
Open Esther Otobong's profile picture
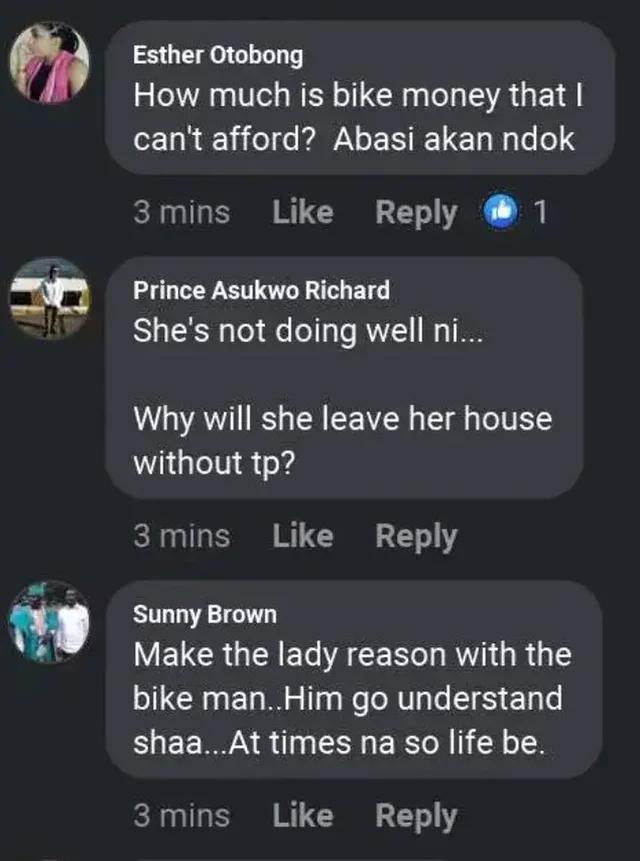[x=49, y=63]
